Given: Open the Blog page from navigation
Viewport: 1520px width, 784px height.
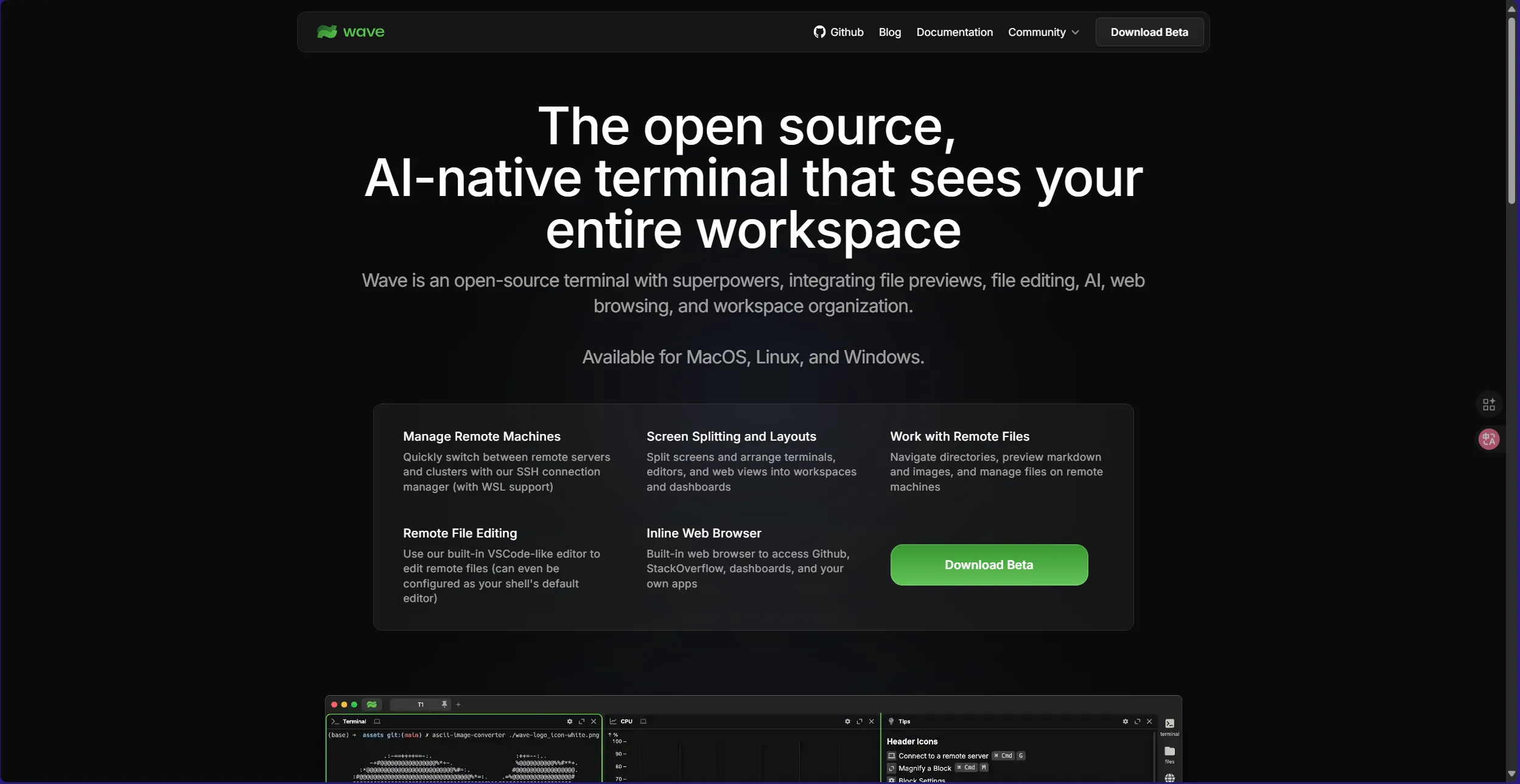Looking at the screenshot, I should 889,32.
